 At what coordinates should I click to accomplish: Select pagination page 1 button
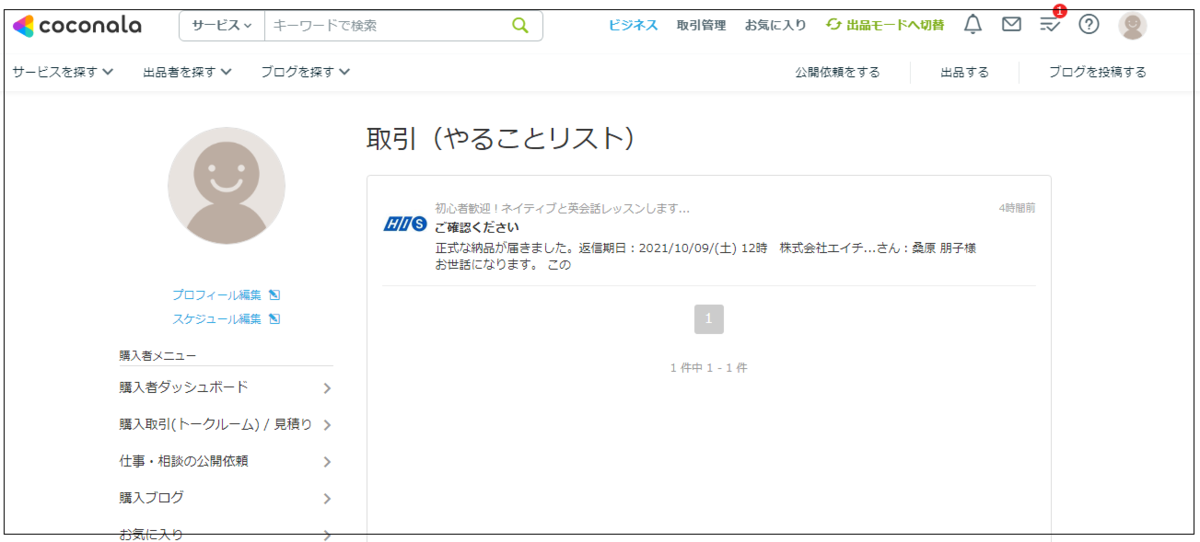click(x=709, y=319)
